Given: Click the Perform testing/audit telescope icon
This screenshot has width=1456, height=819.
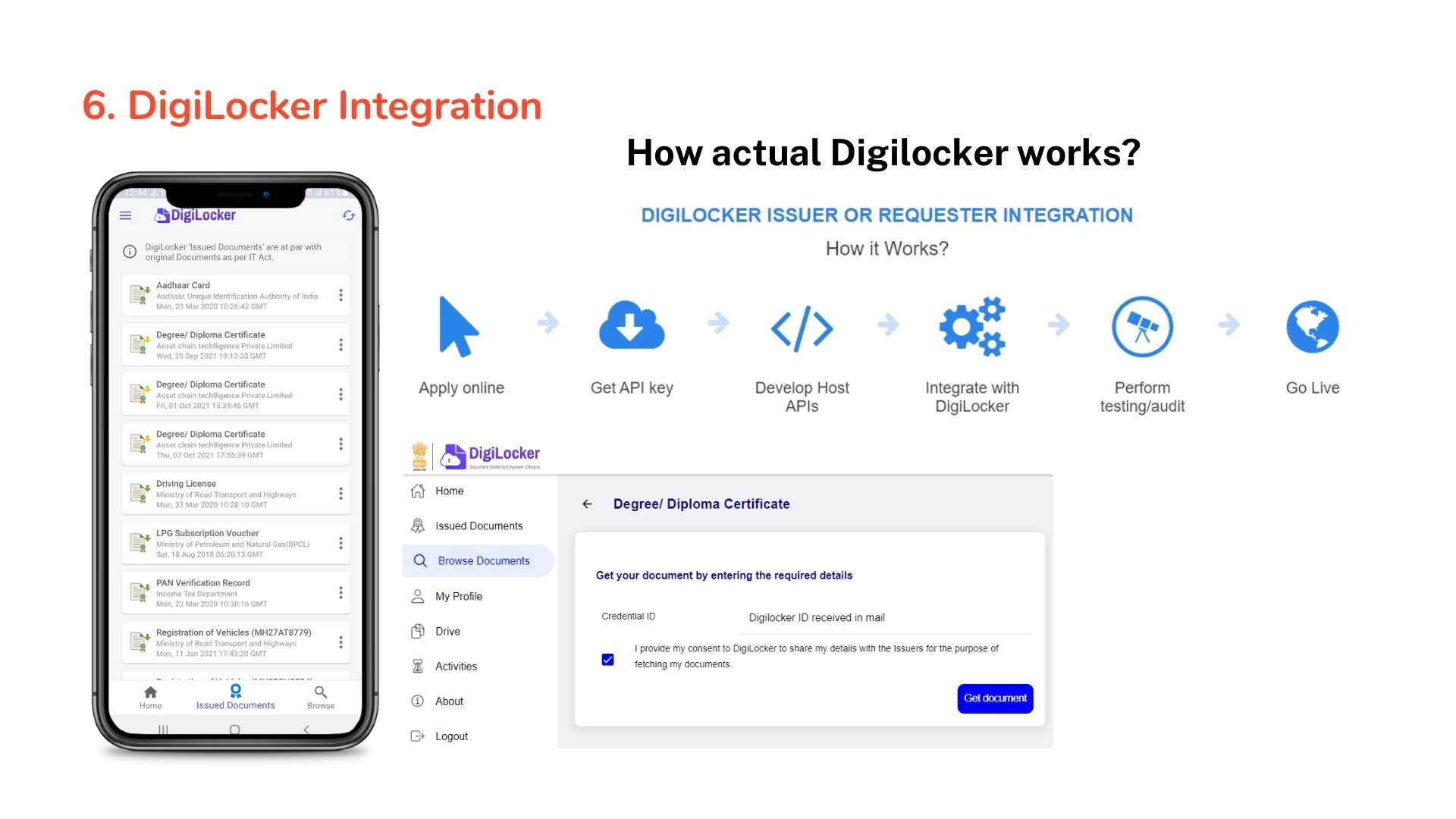Looking at the screenshot, I should (x=1142, y=327).
